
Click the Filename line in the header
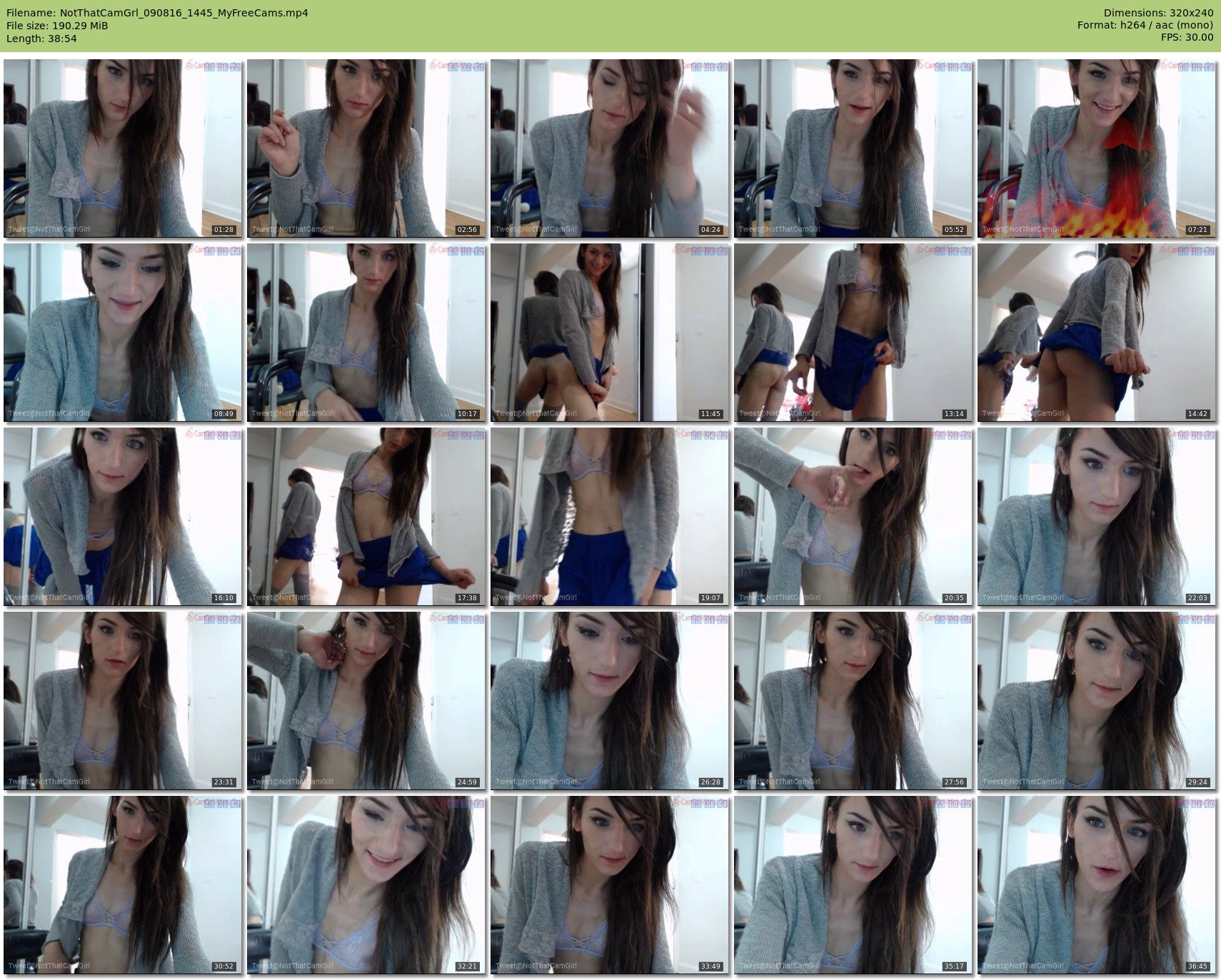[x=157, y=13]
